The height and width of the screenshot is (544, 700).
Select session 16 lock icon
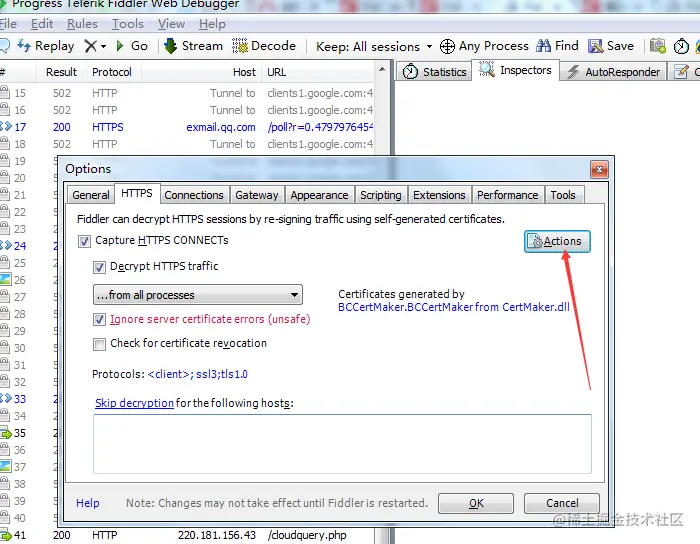click(5, 109)
